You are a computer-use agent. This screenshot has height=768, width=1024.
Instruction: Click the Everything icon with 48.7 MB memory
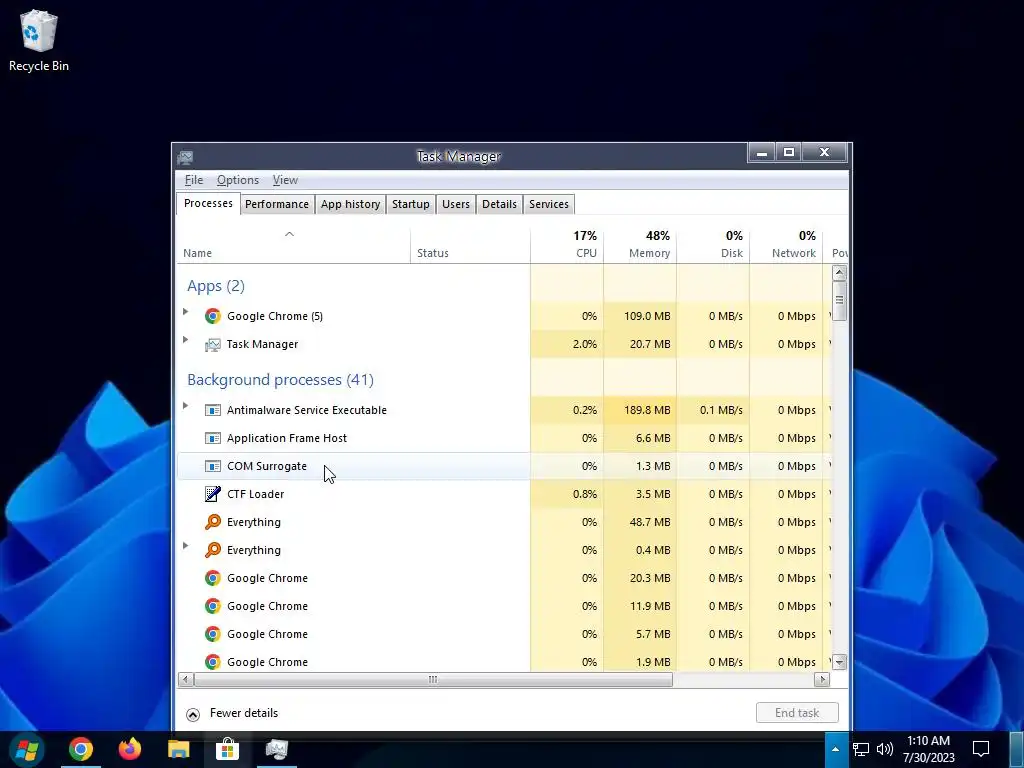(212, 522)
